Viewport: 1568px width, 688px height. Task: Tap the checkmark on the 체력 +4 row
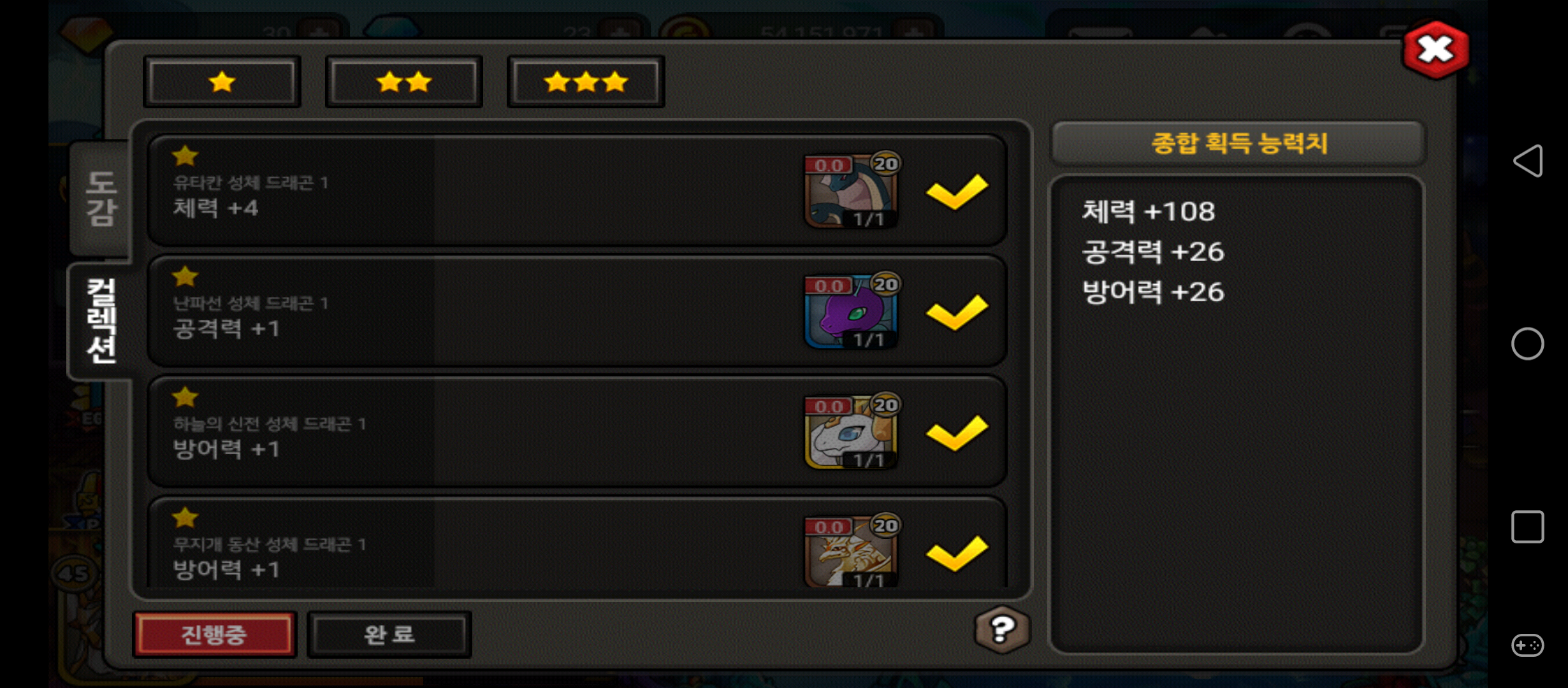957,191
